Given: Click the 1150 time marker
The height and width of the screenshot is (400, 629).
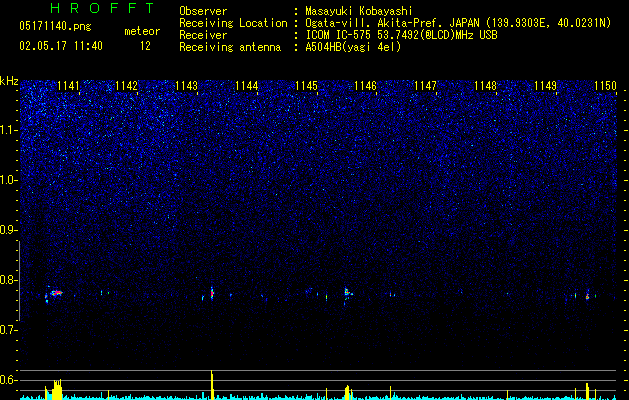Looking at the screenshot, I should pos(605,86).
